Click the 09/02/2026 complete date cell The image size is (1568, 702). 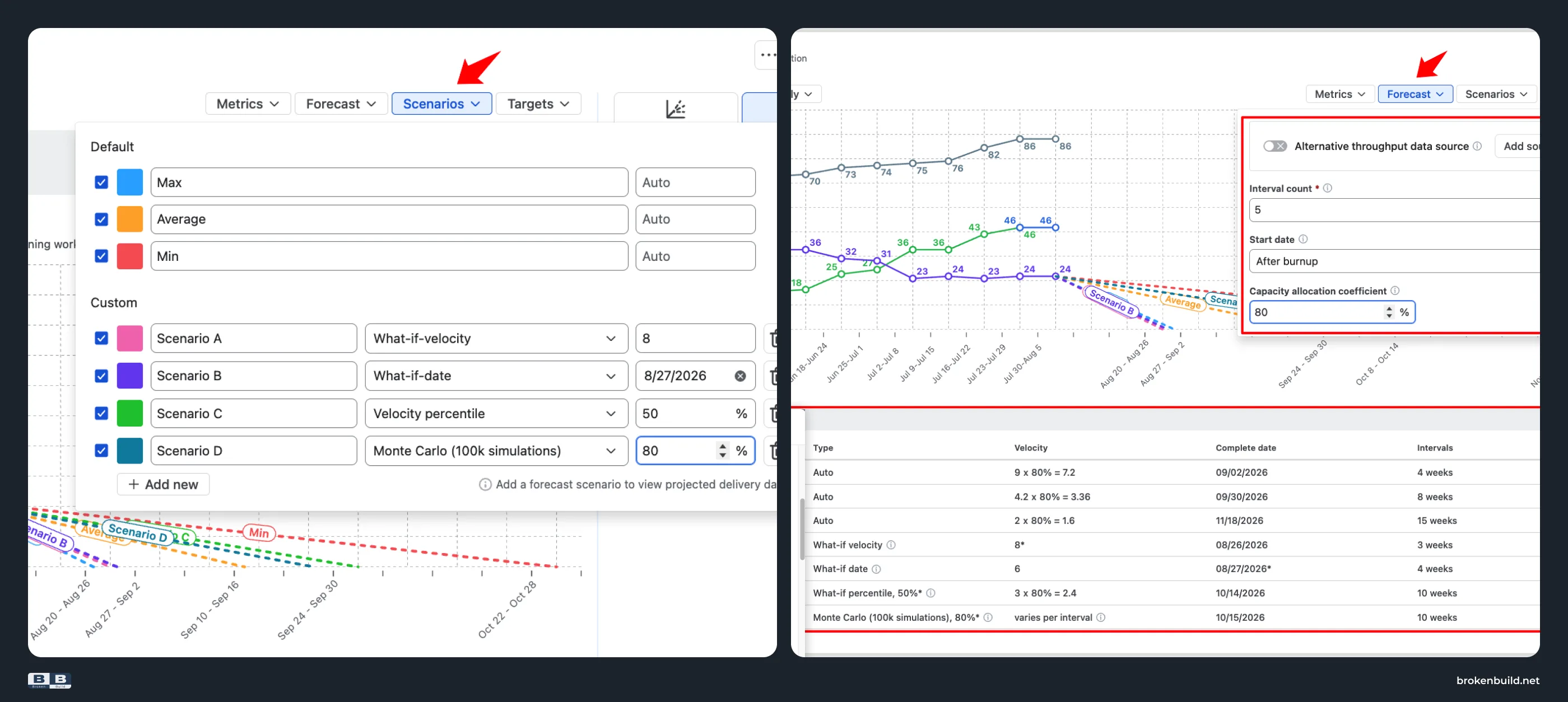(1241, 472)
